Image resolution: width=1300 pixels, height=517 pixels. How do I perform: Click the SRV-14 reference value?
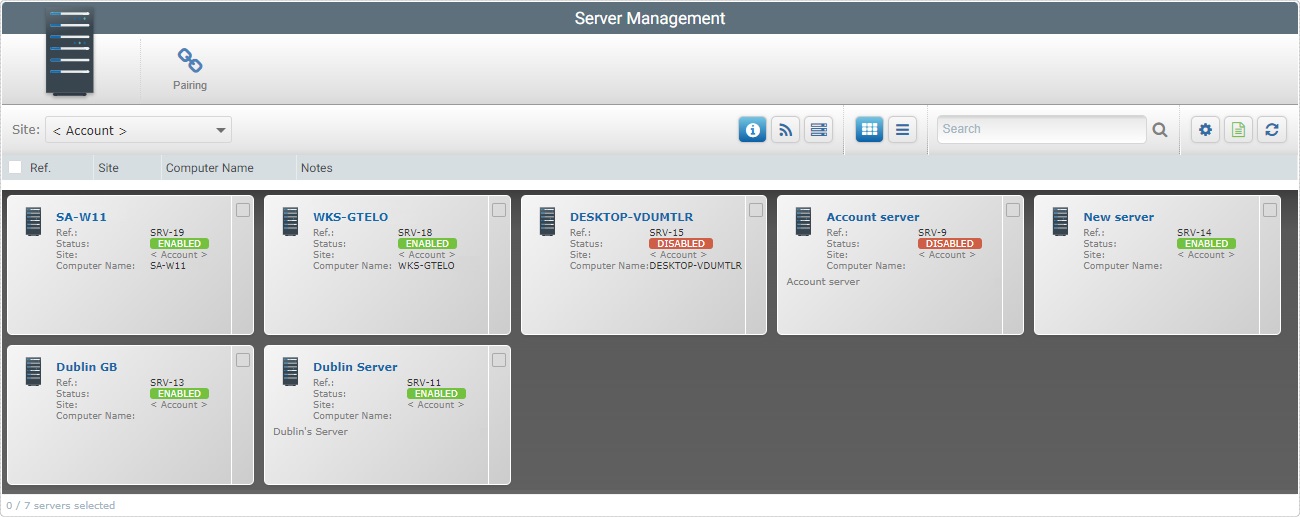coord(1194,233)
